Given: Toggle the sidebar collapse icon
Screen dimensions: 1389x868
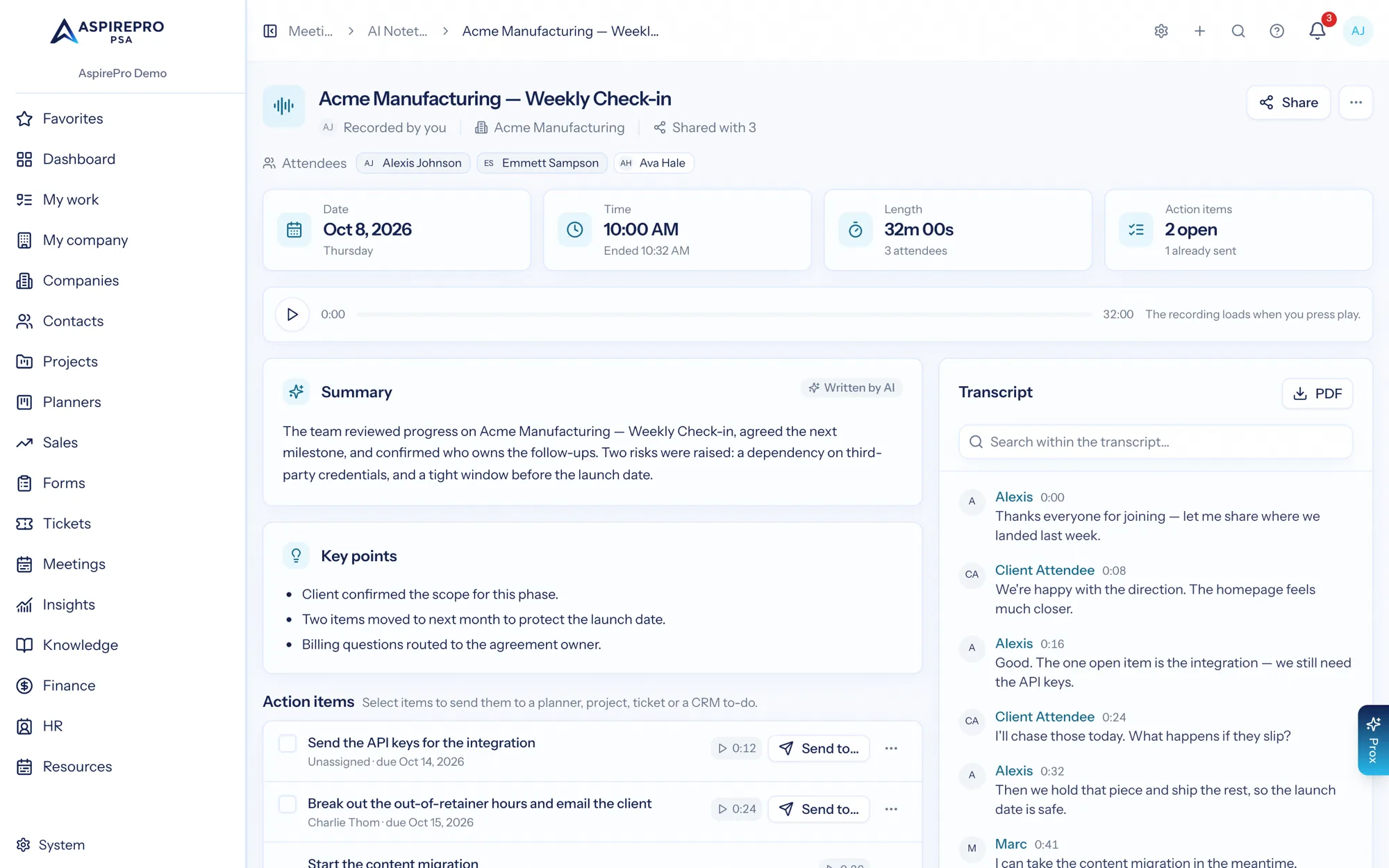Looking at the screenshot, I should tap(270, 31).
